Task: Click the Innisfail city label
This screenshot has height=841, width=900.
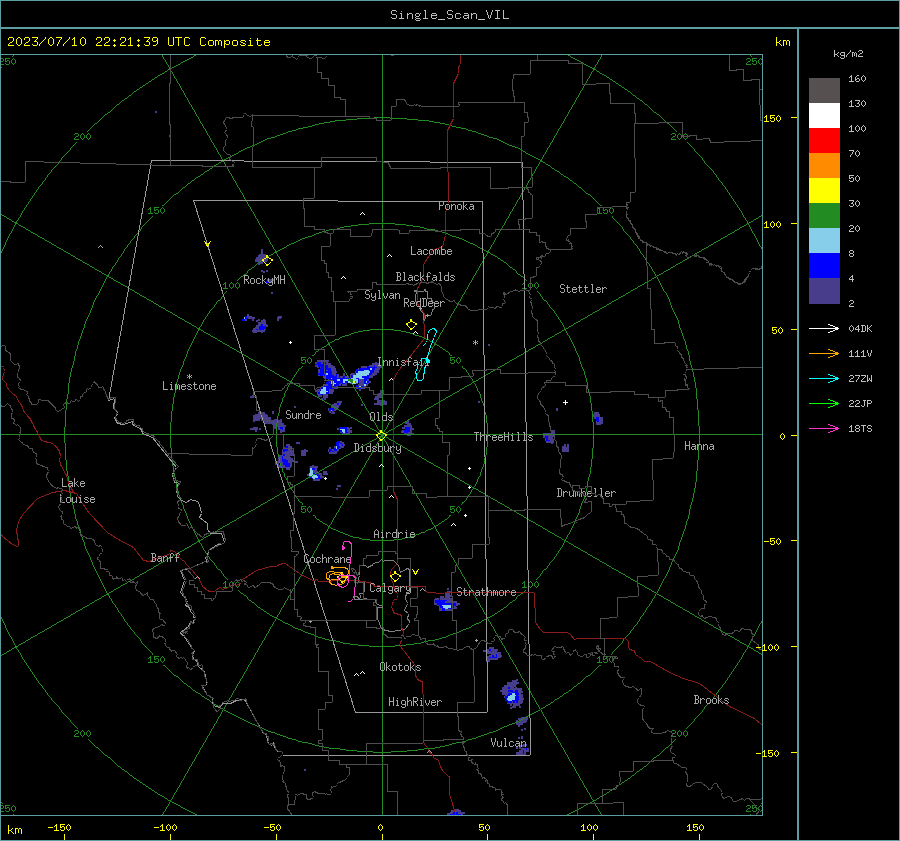Action: (x=402, y=362)
